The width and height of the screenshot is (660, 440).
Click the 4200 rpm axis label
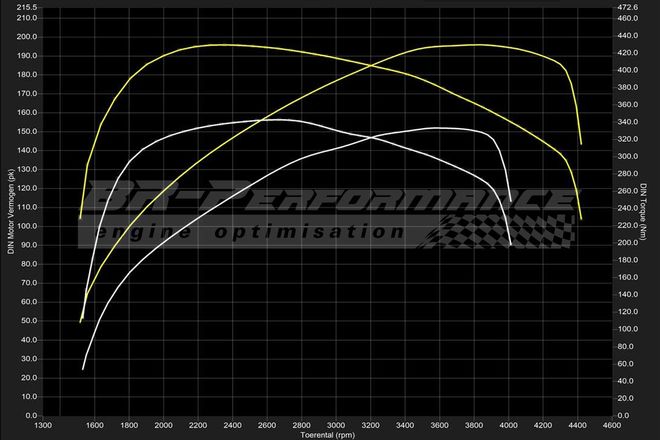tap(543, 426)
